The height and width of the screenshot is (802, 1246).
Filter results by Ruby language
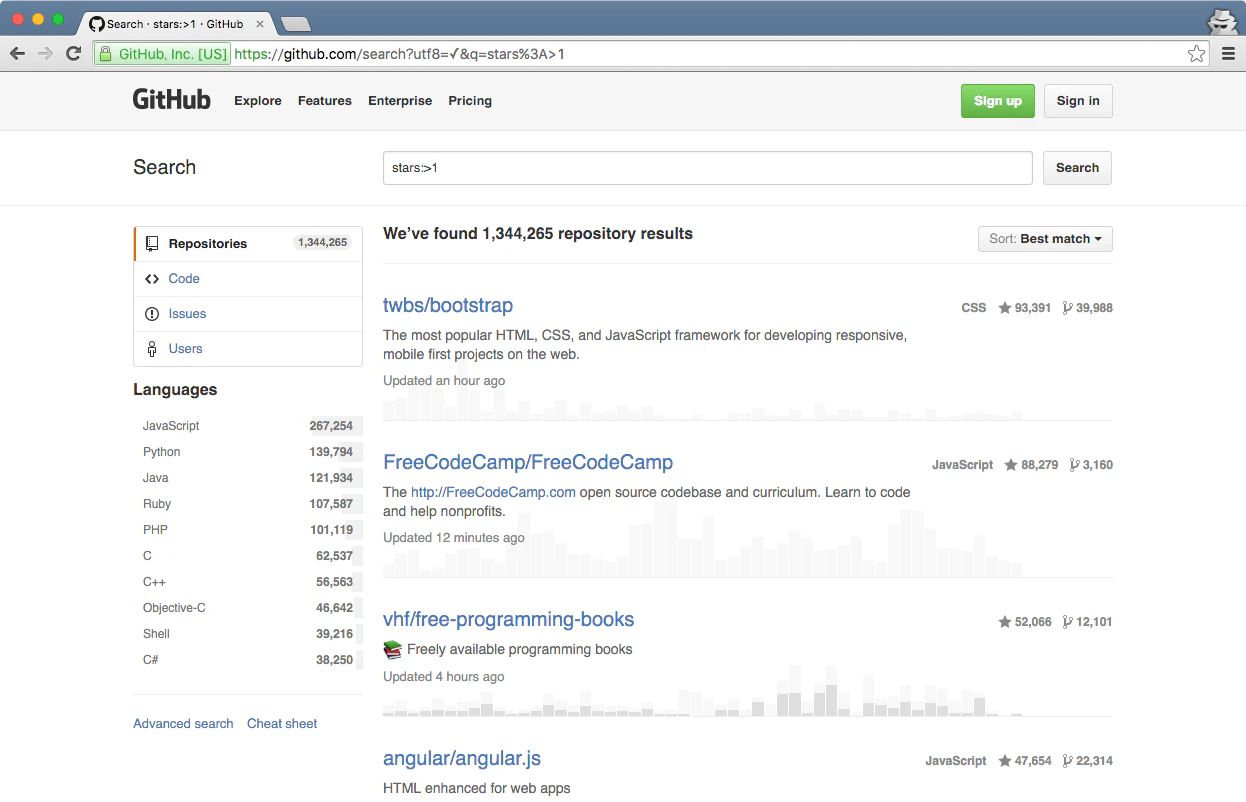tap(248, 504)
